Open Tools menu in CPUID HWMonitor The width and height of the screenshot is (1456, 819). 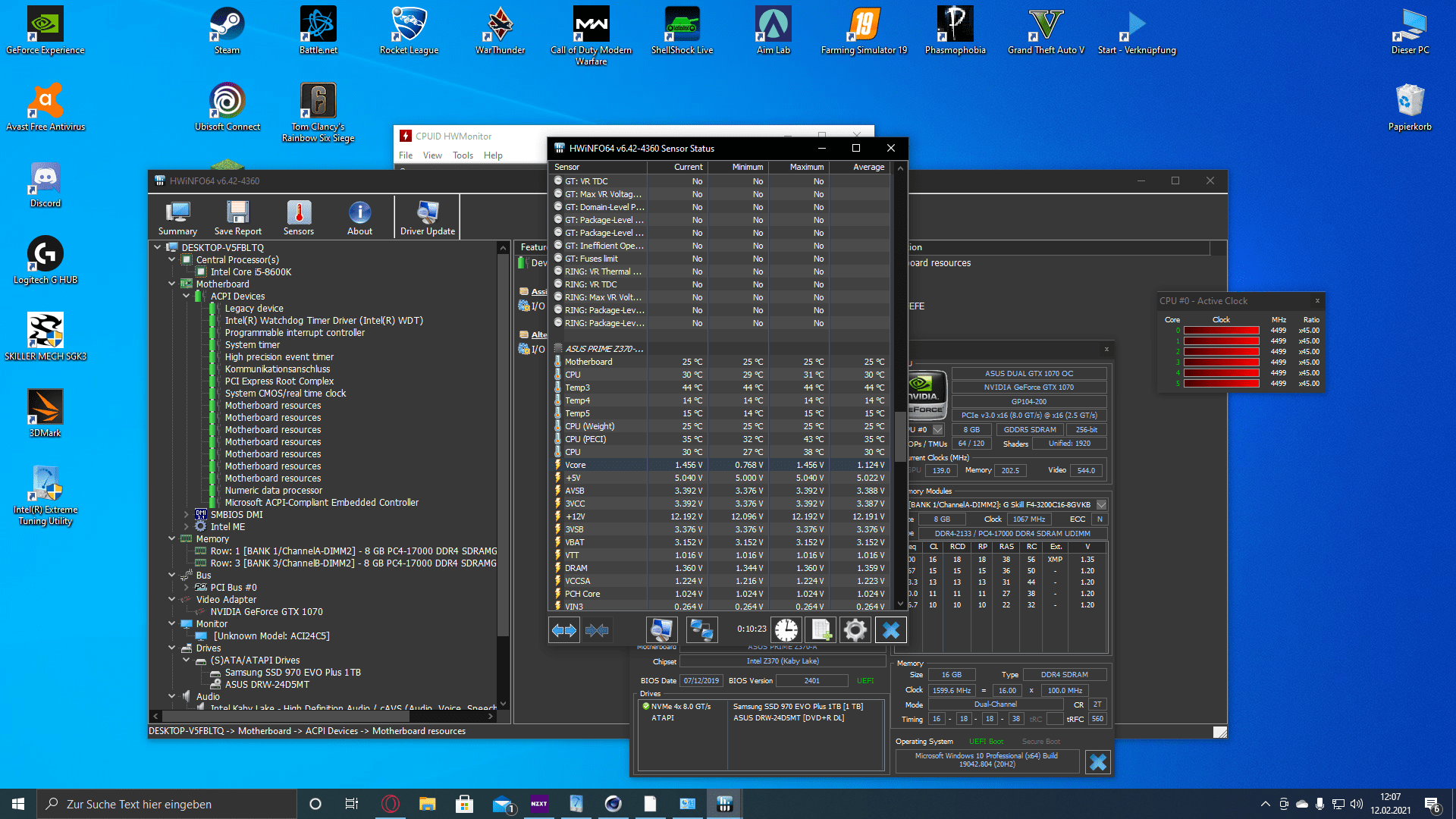click(463, 155)
